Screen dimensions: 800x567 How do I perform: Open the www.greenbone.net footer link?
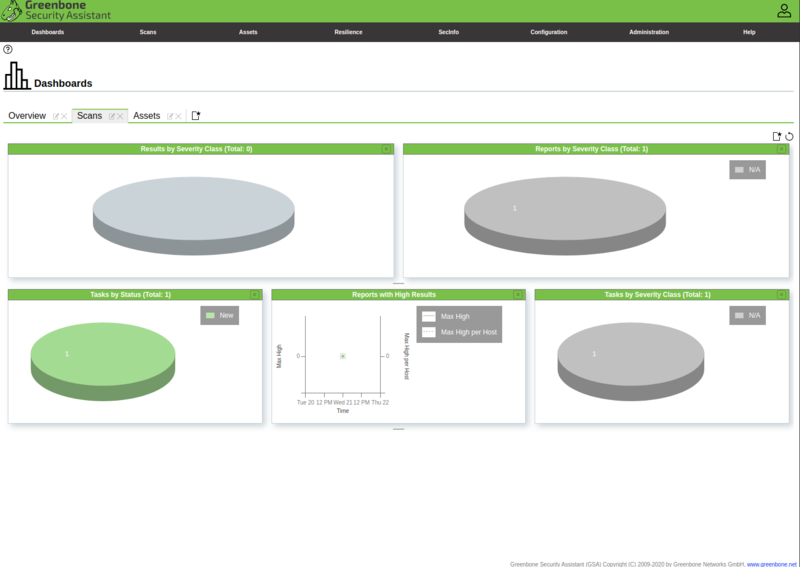pos(772,563)
